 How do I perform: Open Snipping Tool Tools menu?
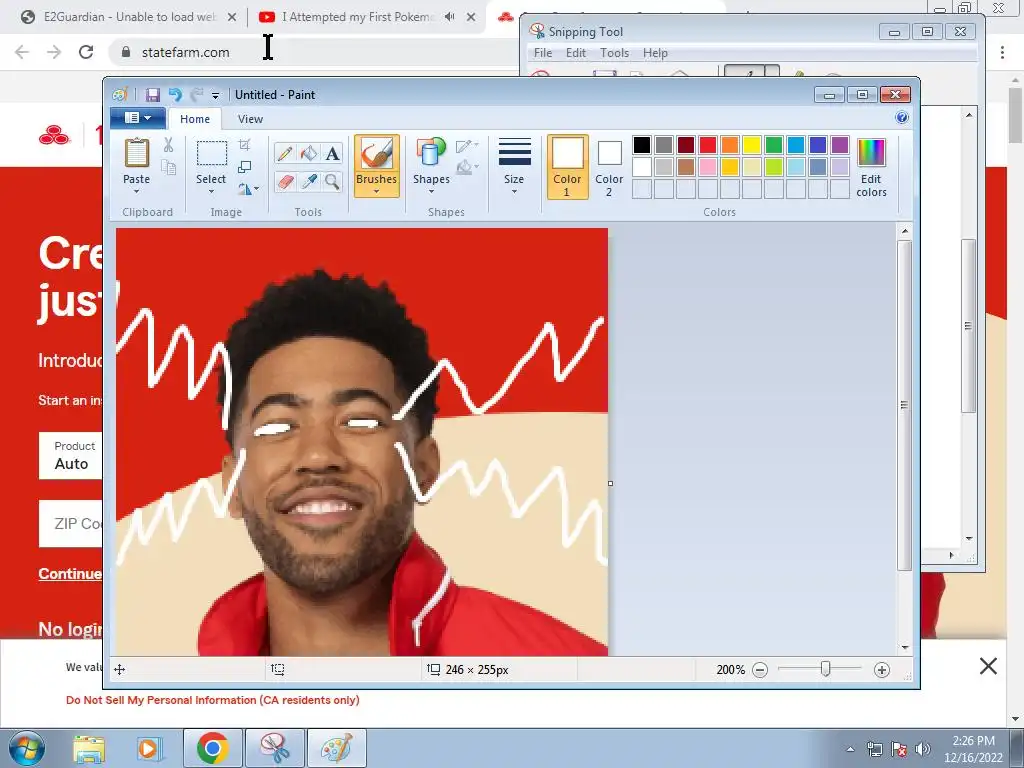pos(615,53)
